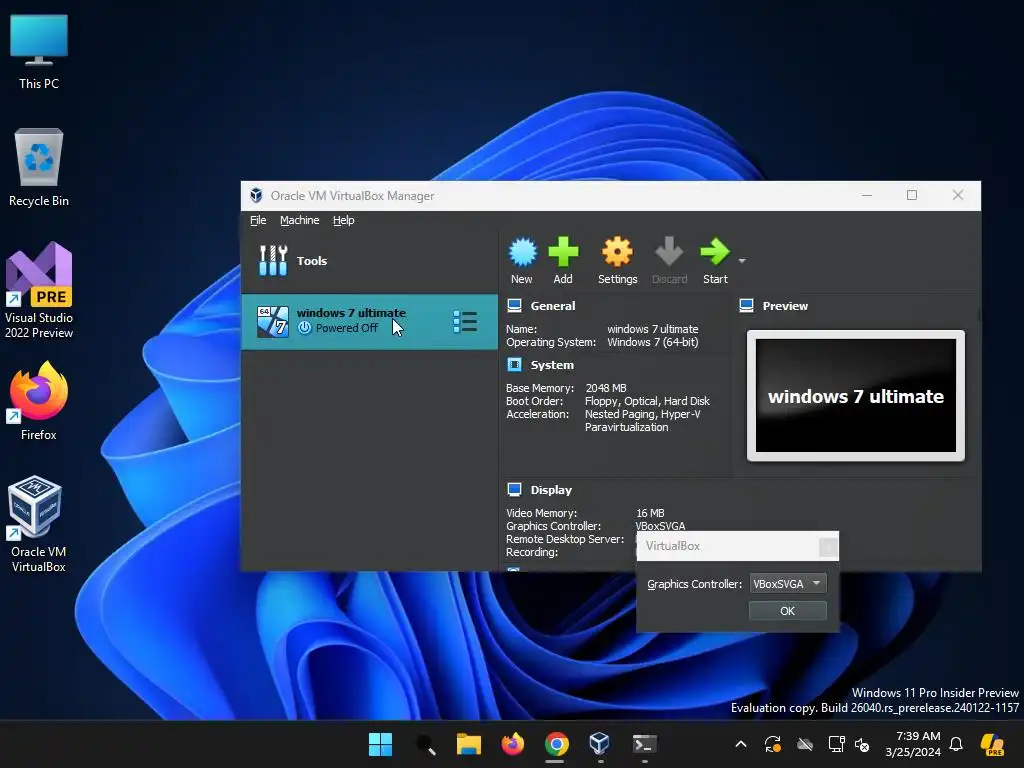Open the notifications bell icon

tap(956, 744)
